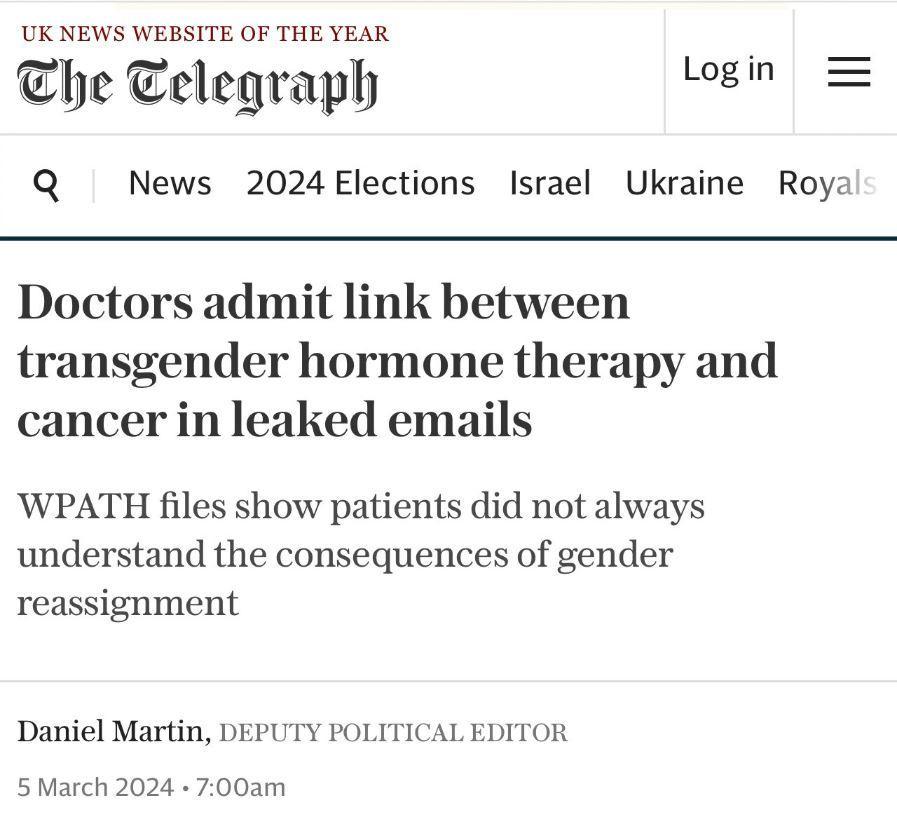Click author name Daniel Martin
The width and height of the screenshot is (897, 828).
pyautogui.click(x=110, y=732)
